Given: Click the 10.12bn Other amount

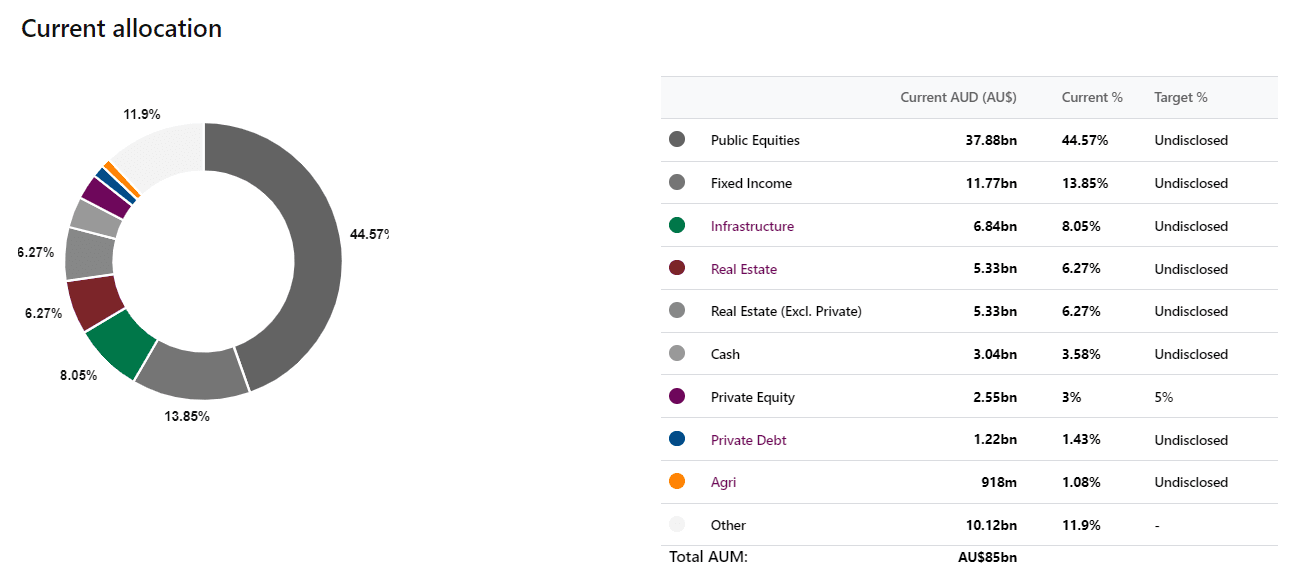Looking at the screenshot, I should click(992, 525).
